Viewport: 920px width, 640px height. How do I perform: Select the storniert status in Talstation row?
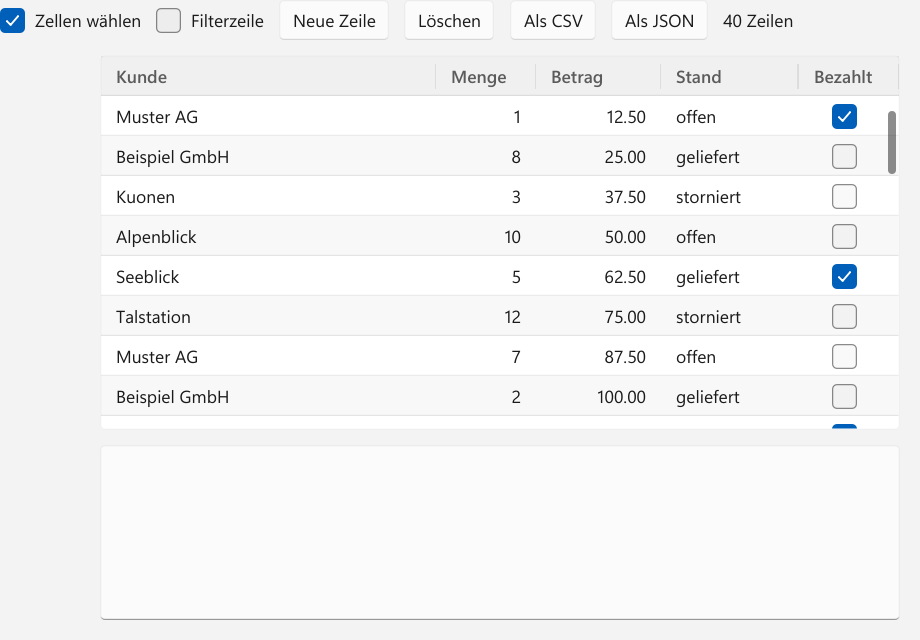[729, 317]
